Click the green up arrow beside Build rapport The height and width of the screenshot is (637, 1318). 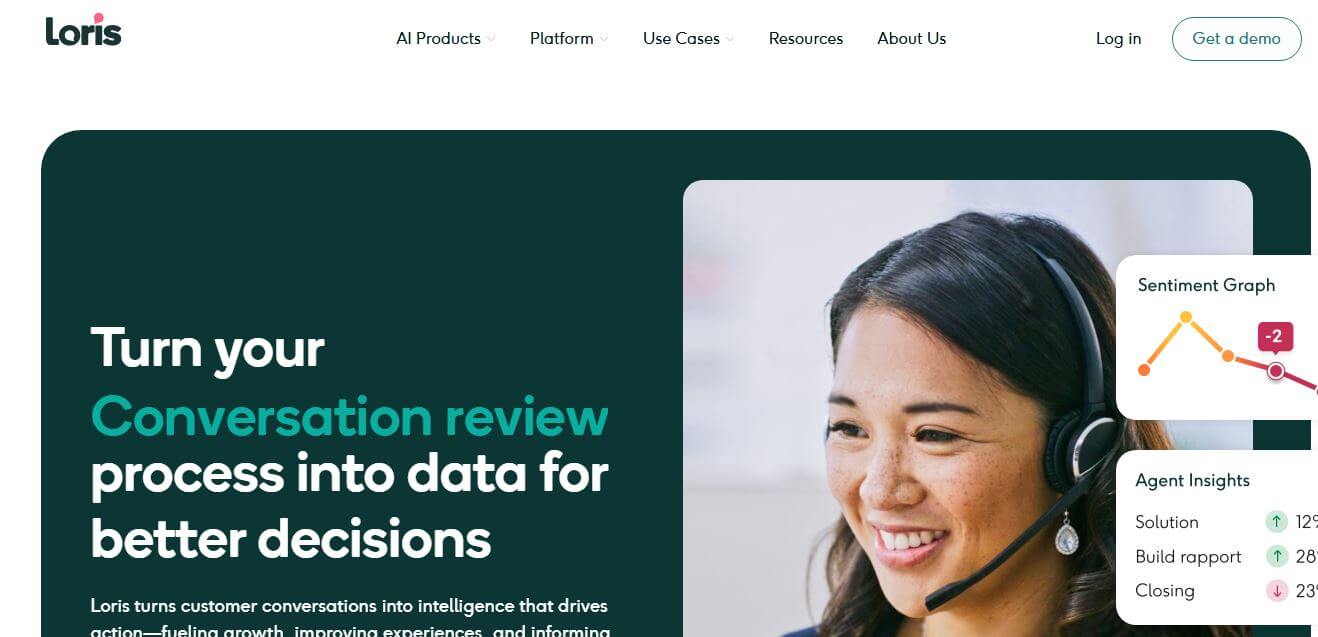pos(1276,556)
